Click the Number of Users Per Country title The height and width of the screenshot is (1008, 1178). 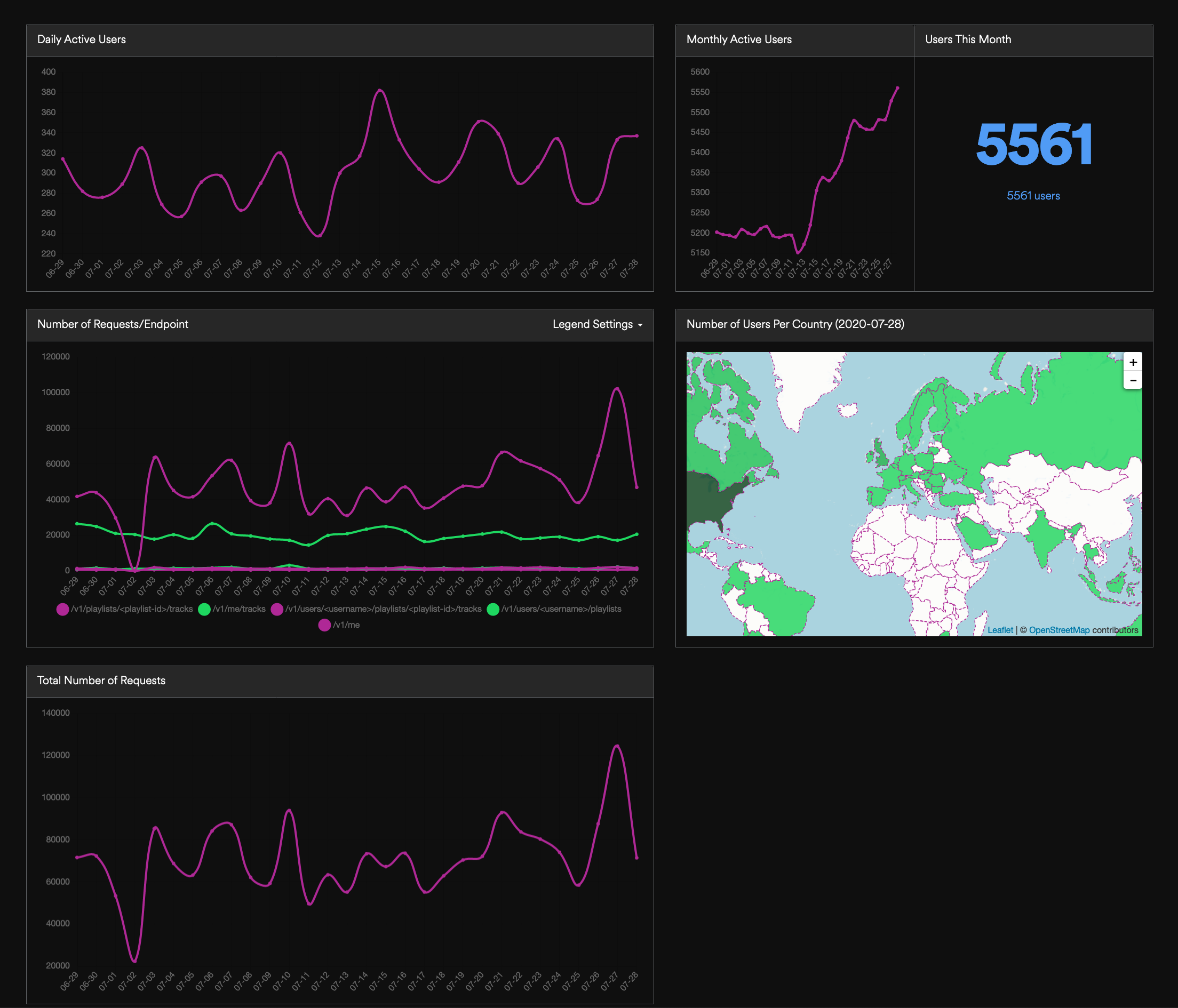(x=795, y=324)
